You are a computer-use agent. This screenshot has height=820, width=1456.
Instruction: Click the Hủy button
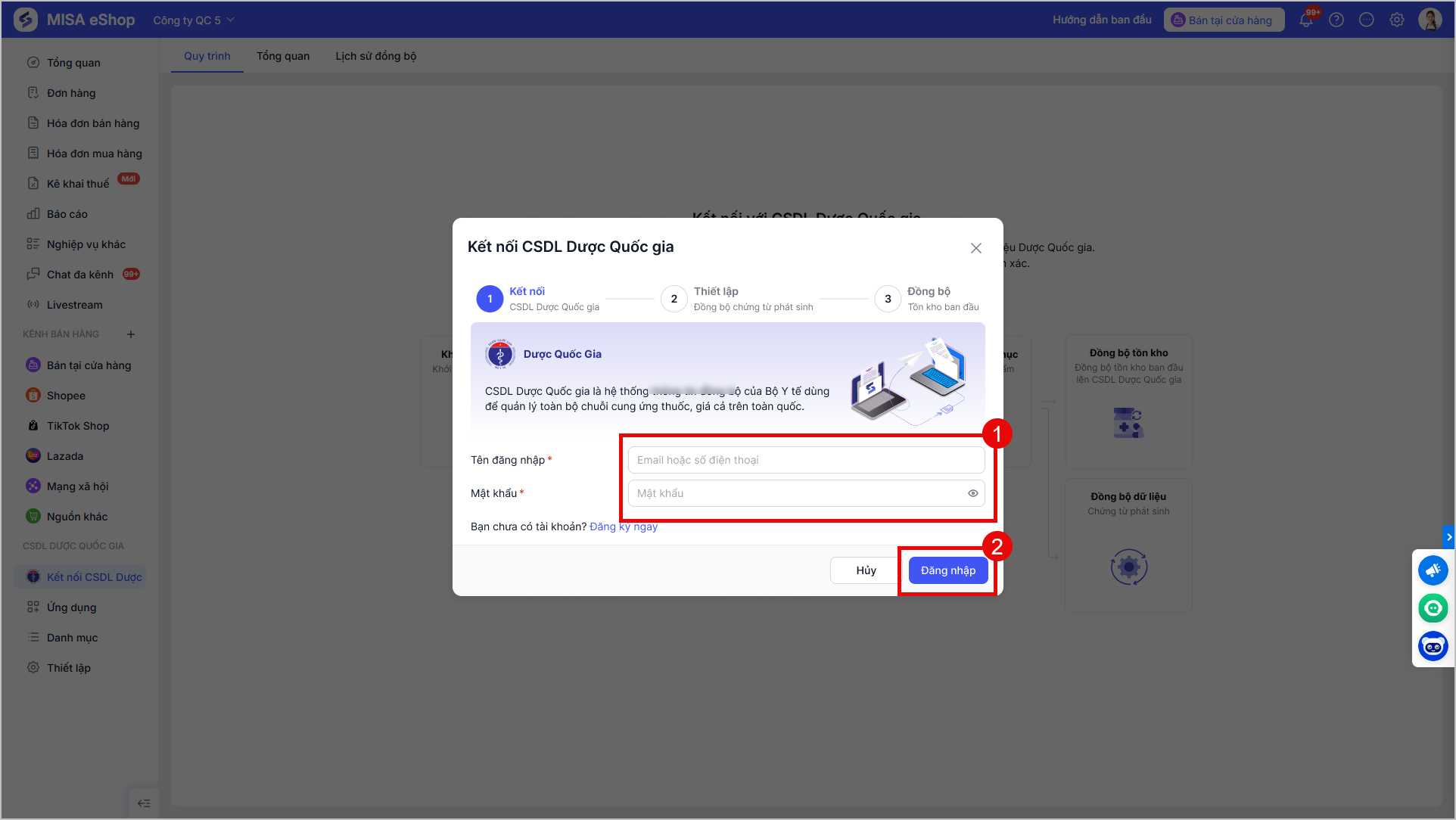(x=866, y=570)
